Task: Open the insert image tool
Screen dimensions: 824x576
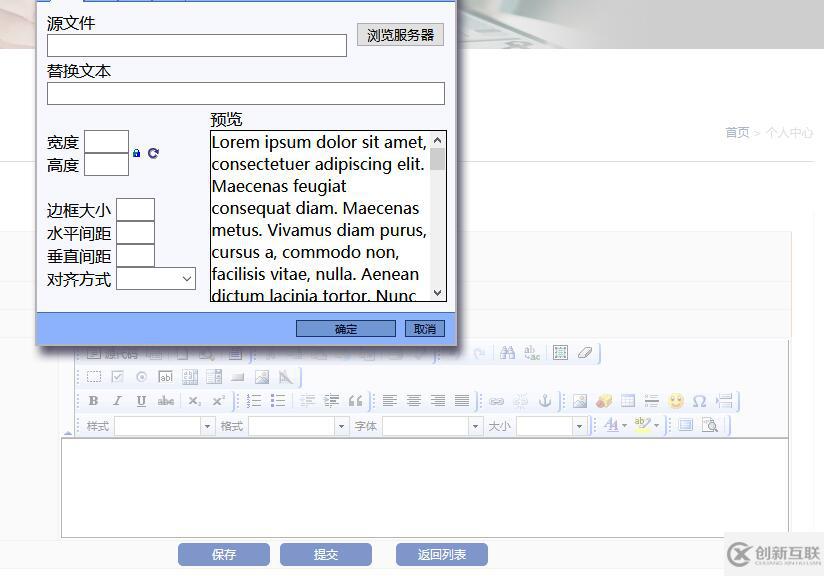Action: (580, 401)
